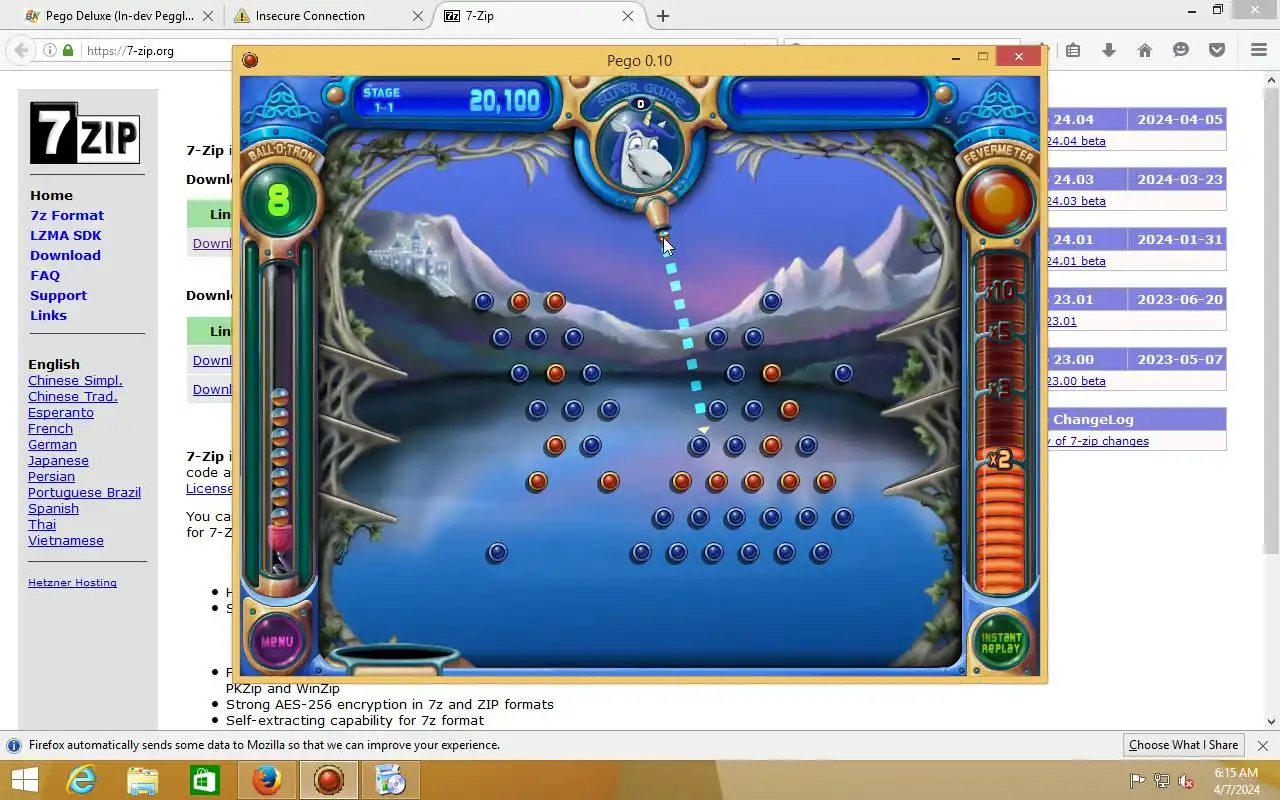Open the Hetzner Hosting link
Viewport: 1280px width, 800px height.
[x=72, y=582]
